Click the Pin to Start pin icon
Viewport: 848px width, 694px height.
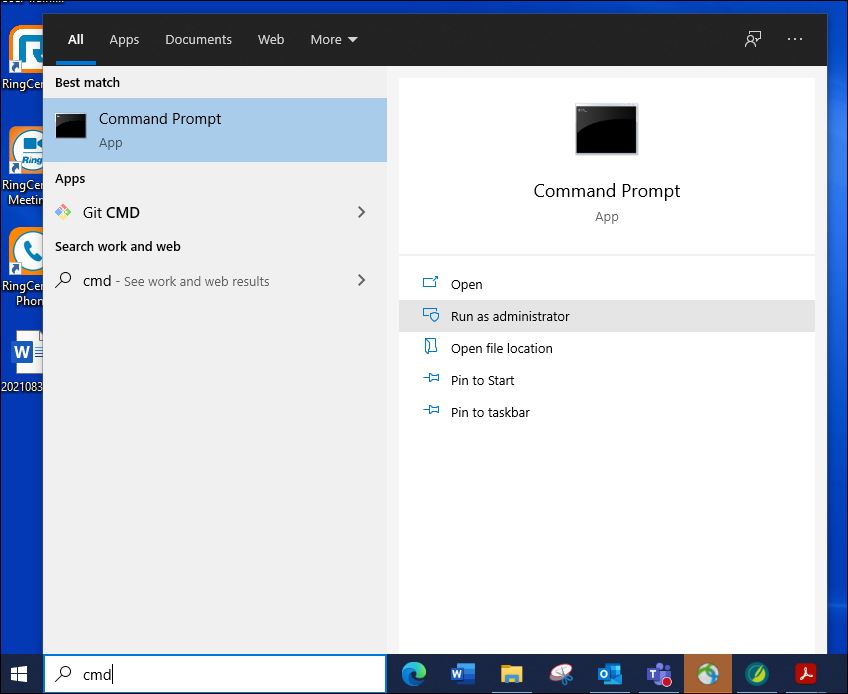[431, 378]
